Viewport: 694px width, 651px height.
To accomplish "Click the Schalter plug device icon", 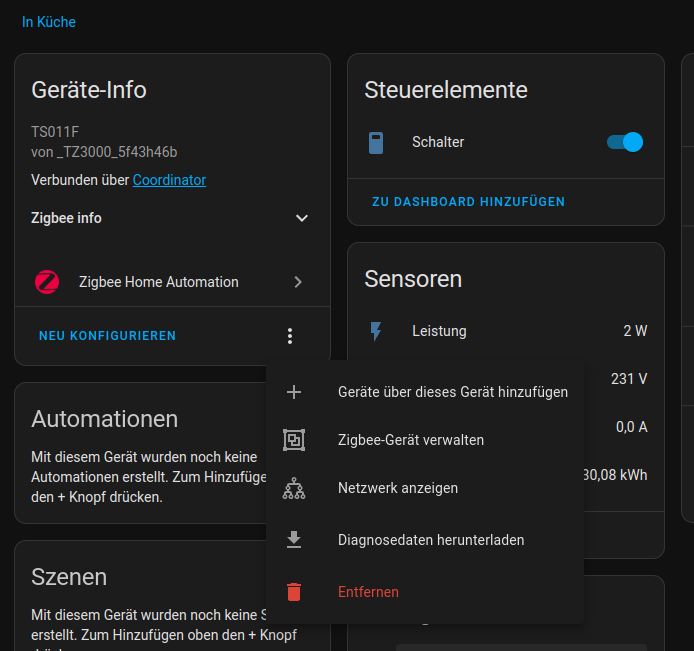I will click(376, 143).
